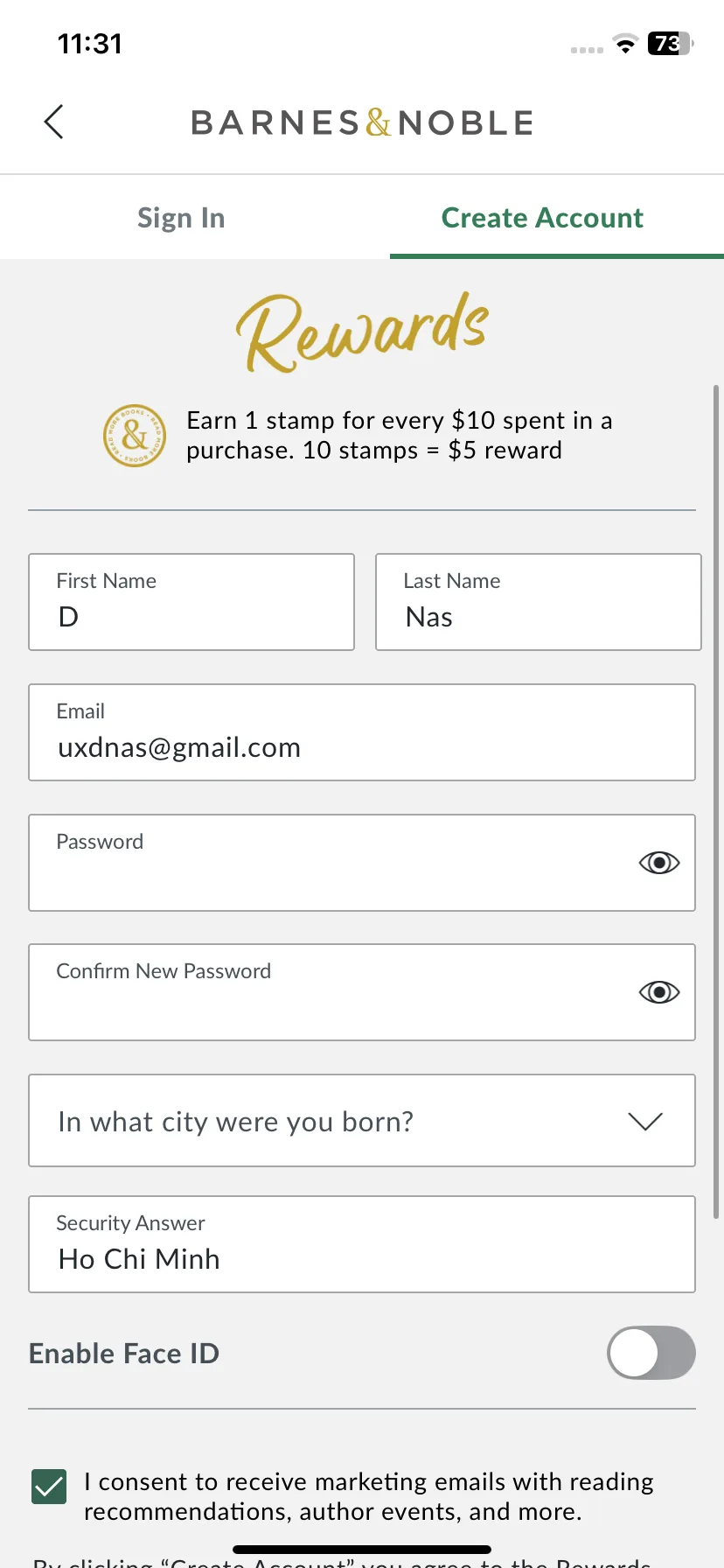Open the security question dropdown
724x1568 pixels.
click(362, 1121)
